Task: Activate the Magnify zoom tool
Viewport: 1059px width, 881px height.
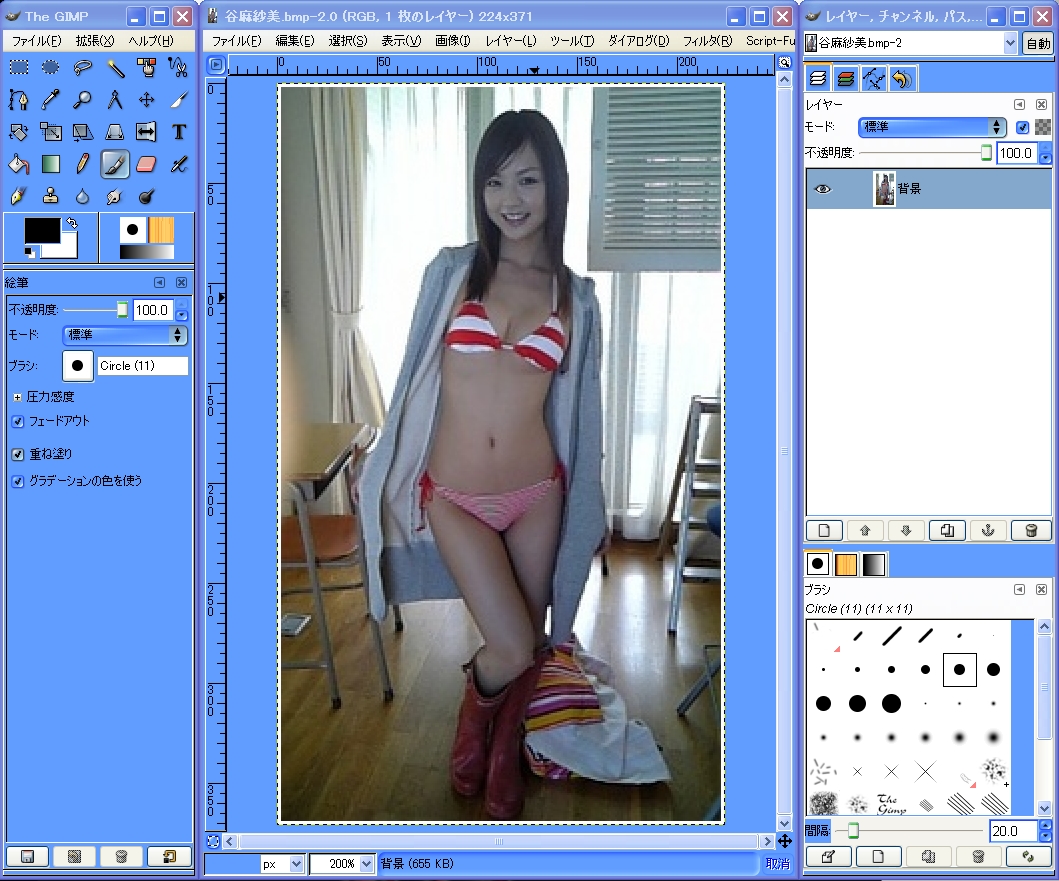Action: (83, 99)
